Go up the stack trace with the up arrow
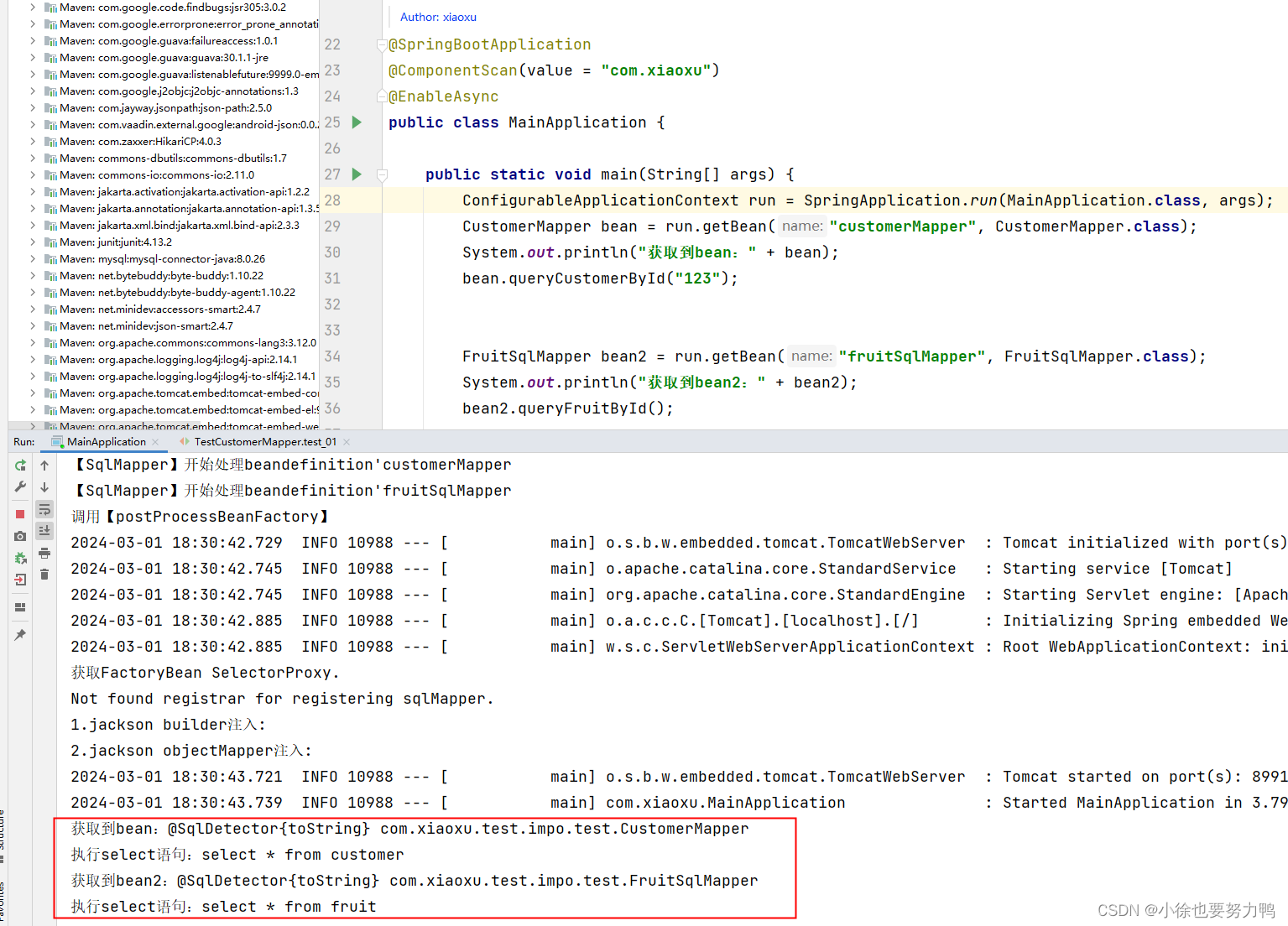The image size is (1288, 926). (x=44, y=466)
